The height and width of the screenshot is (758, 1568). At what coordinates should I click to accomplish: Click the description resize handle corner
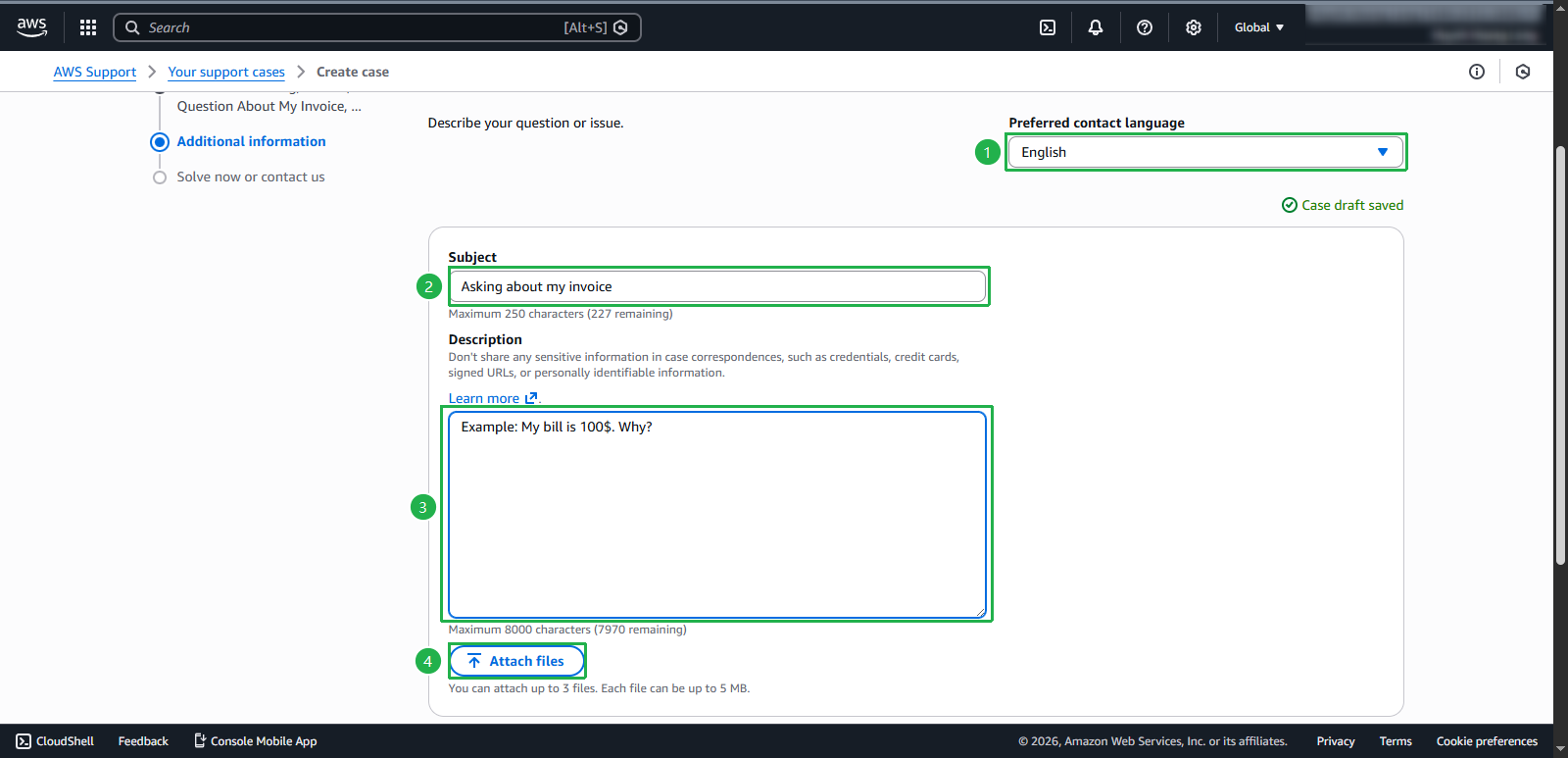(x=980, y=612)
